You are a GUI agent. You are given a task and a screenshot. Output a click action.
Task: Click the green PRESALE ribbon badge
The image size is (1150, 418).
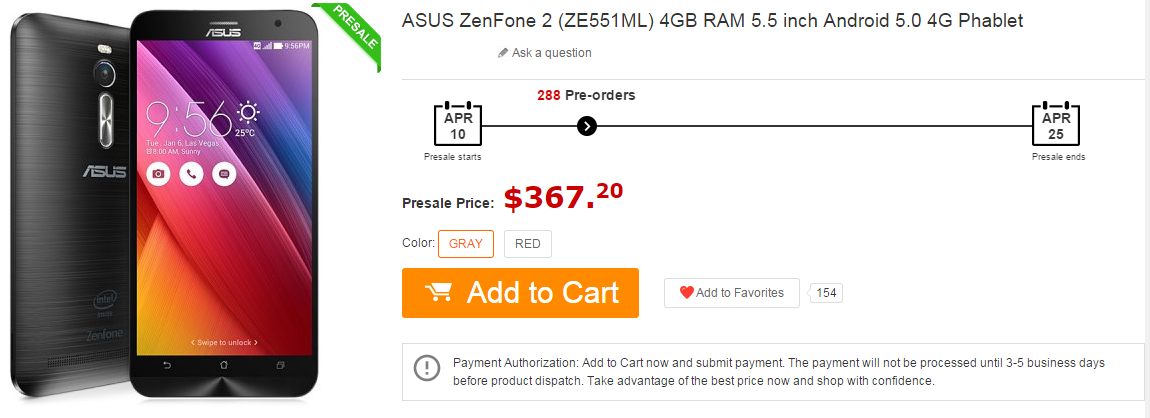pyautogui.click(x=354, y=32)
